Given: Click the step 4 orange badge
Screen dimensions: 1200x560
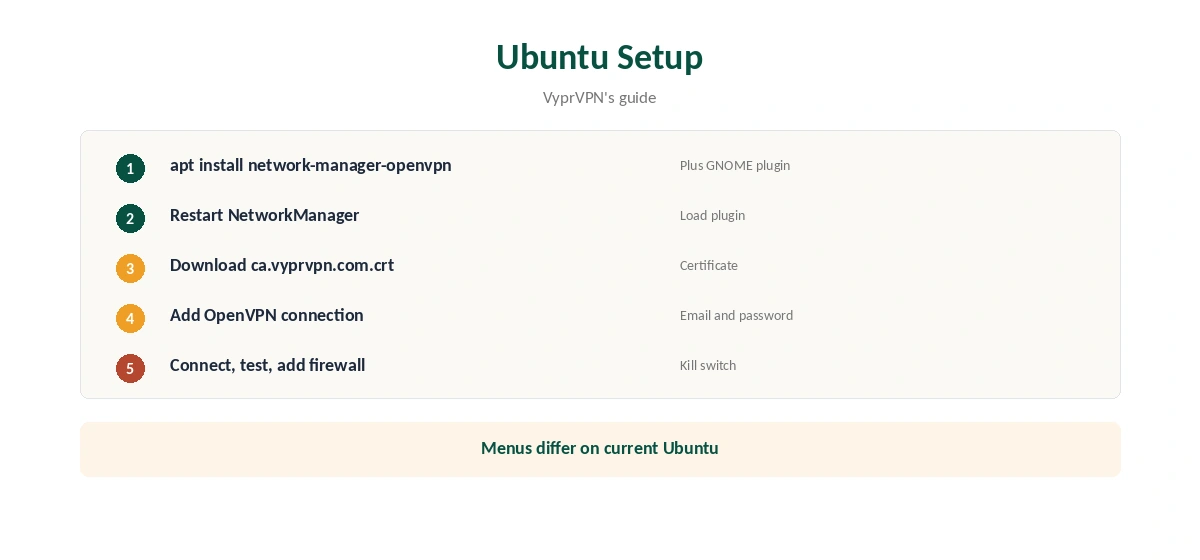Looking at the screenshot, I should coord(130,318).
